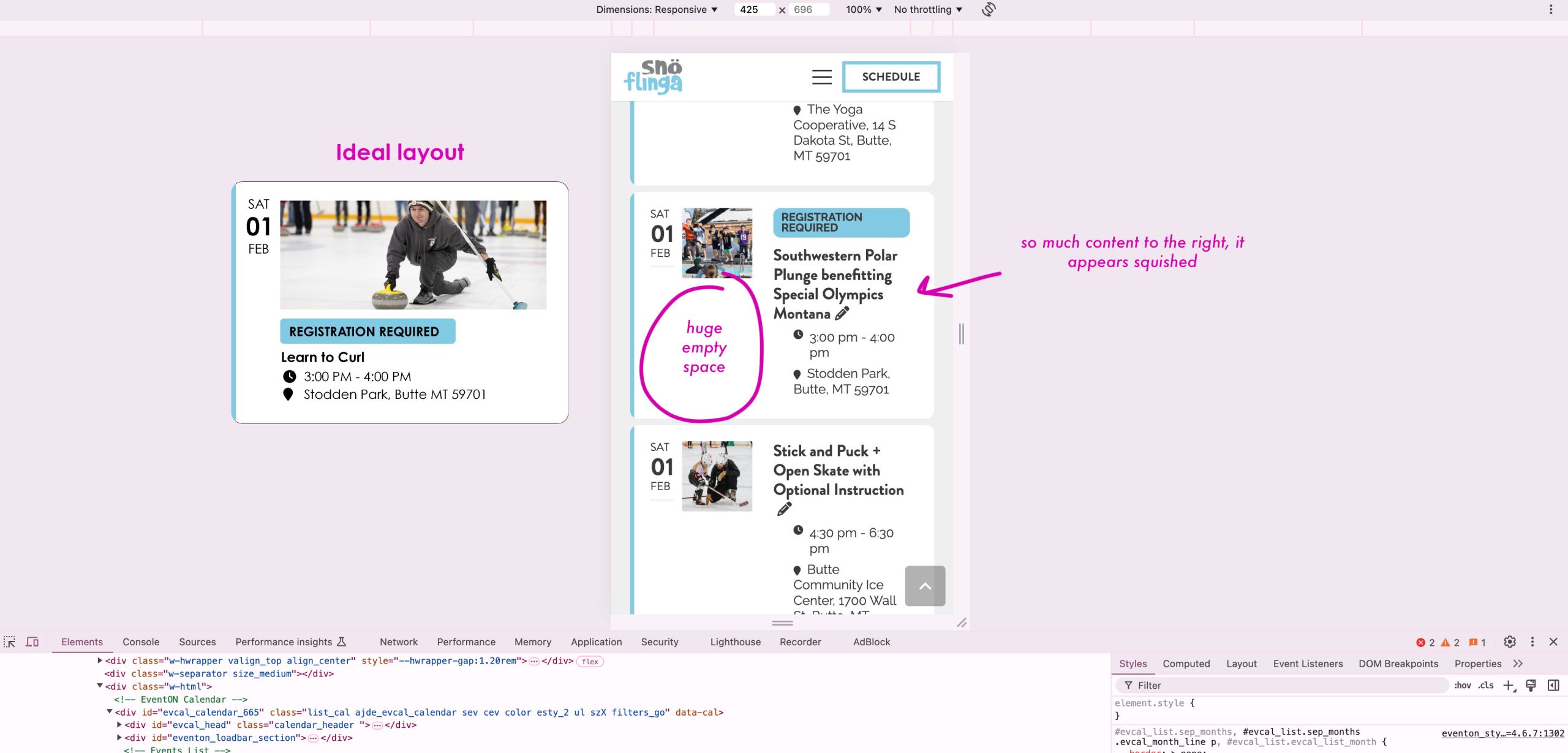The height and width of the screenshot is (753, 1568).
Task: Click the issues flag count icon
Action: point(1473,642)
